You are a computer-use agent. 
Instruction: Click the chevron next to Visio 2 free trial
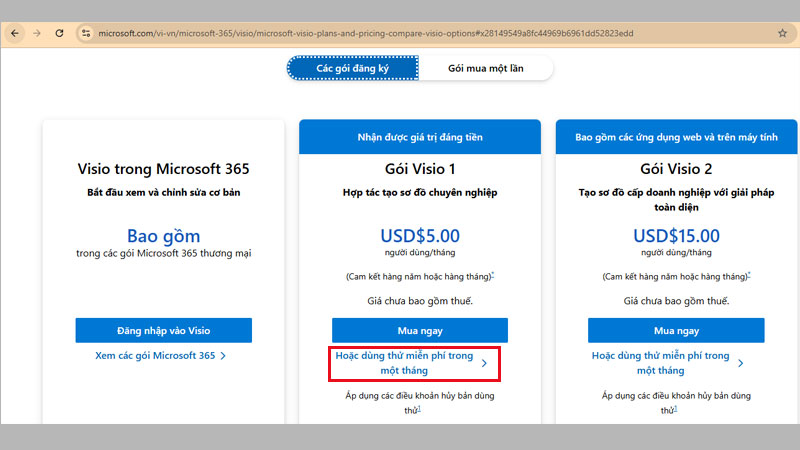tap(741, 363)
